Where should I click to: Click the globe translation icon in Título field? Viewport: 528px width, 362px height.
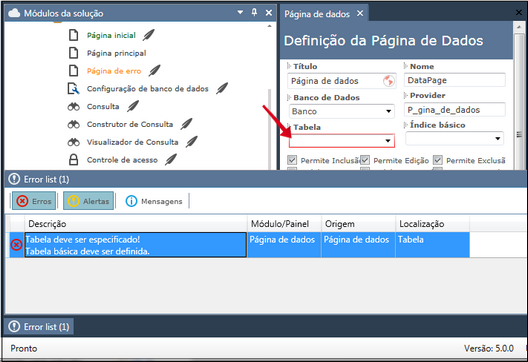(x=389, y=81)
